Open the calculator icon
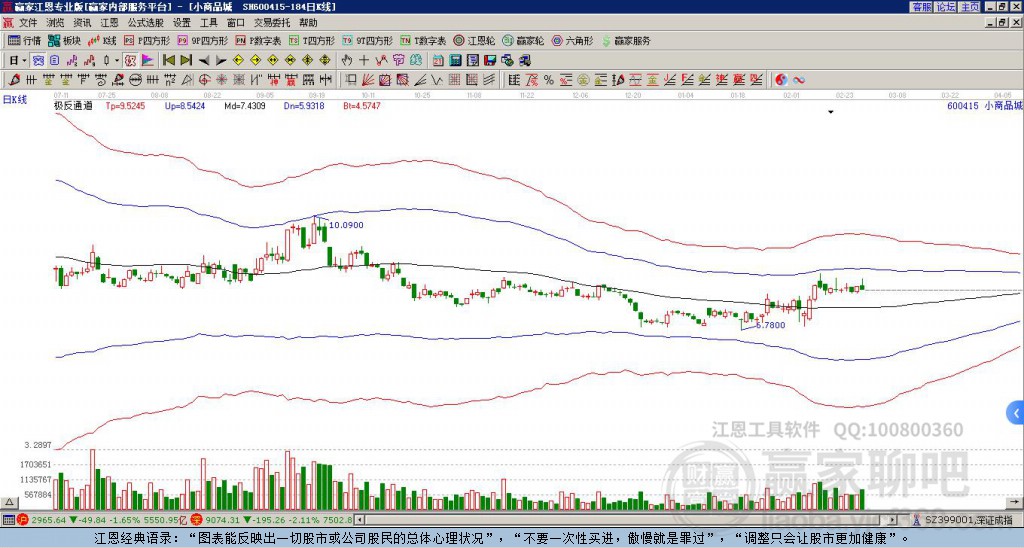Viewport: 1024px width, 548px height. (x=456, y=61)
